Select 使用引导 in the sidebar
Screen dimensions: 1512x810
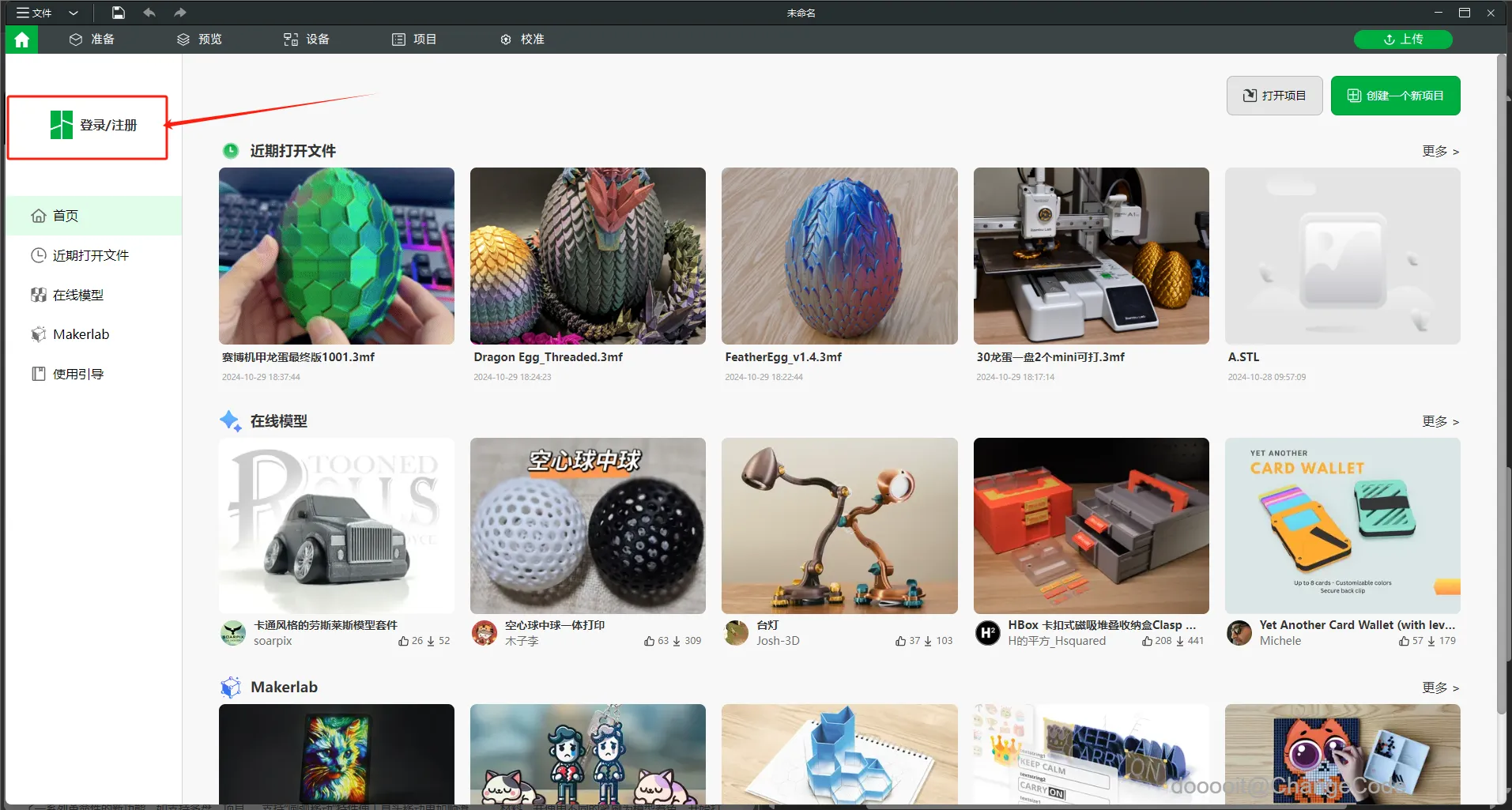94,374
